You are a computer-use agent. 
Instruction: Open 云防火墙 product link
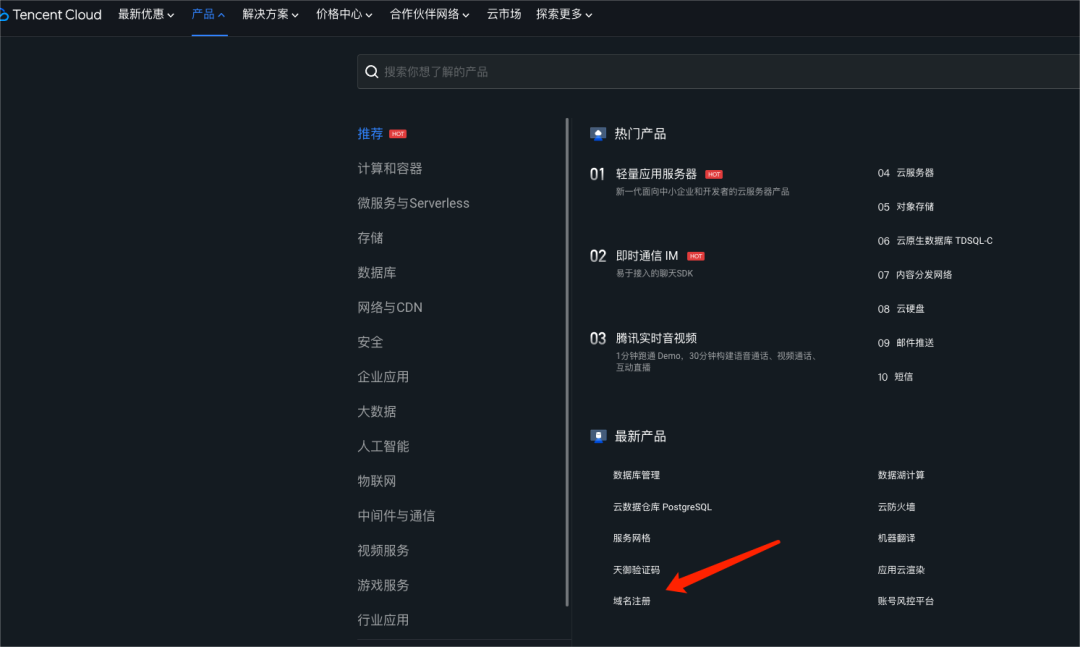point(896,506)
